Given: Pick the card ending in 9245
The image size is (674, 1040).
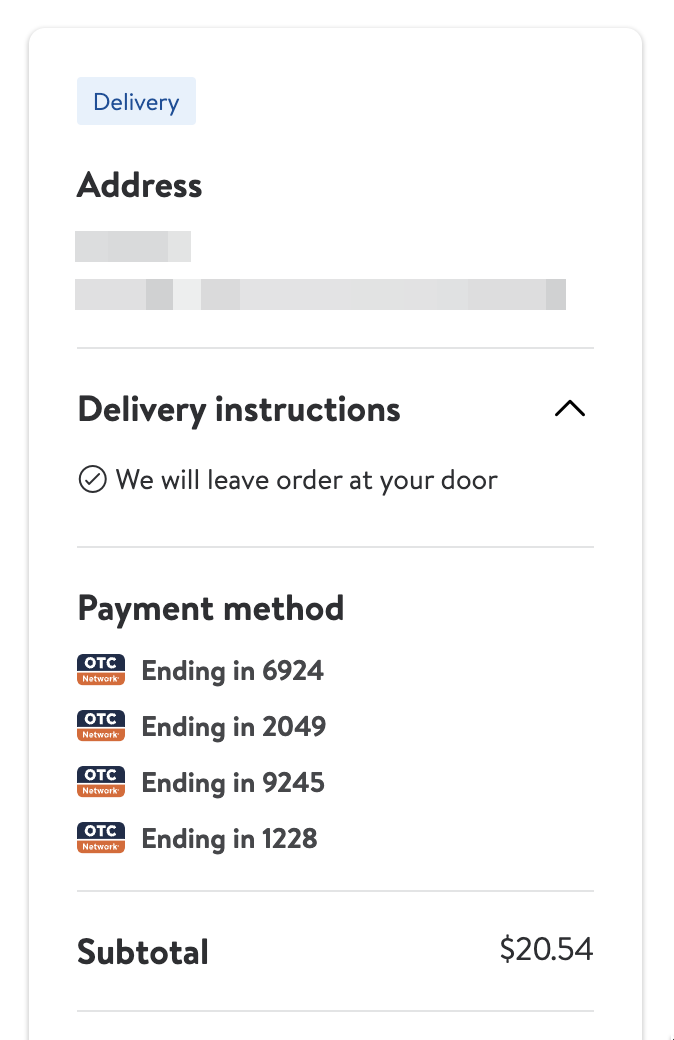Looking at the screenshot, I should [233, 782].
